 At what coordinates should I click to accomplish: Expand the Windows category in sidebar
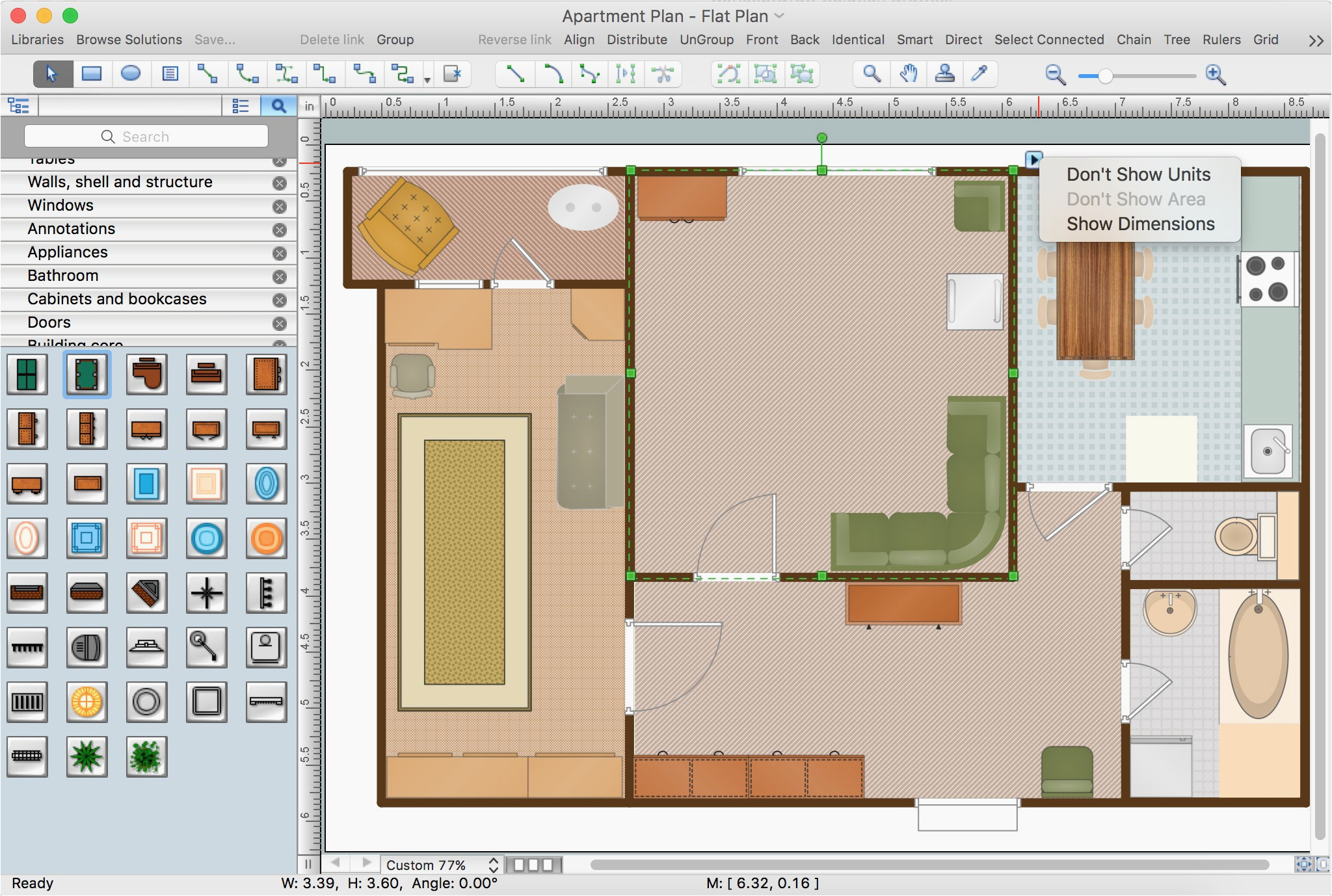[59, 205]
